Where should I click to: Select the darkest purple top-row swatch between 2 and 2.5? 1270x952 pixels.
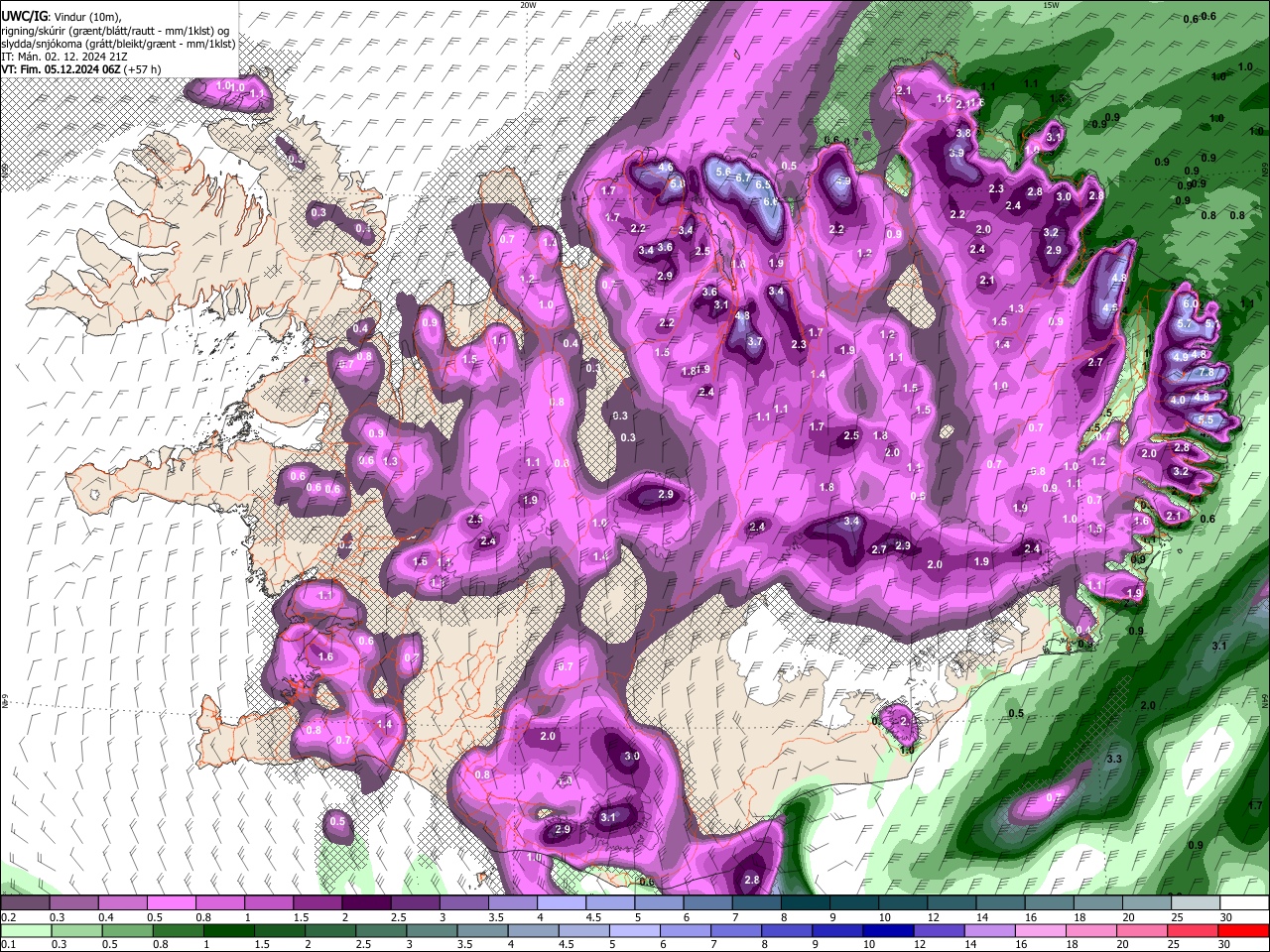click(x=366, y=903)
